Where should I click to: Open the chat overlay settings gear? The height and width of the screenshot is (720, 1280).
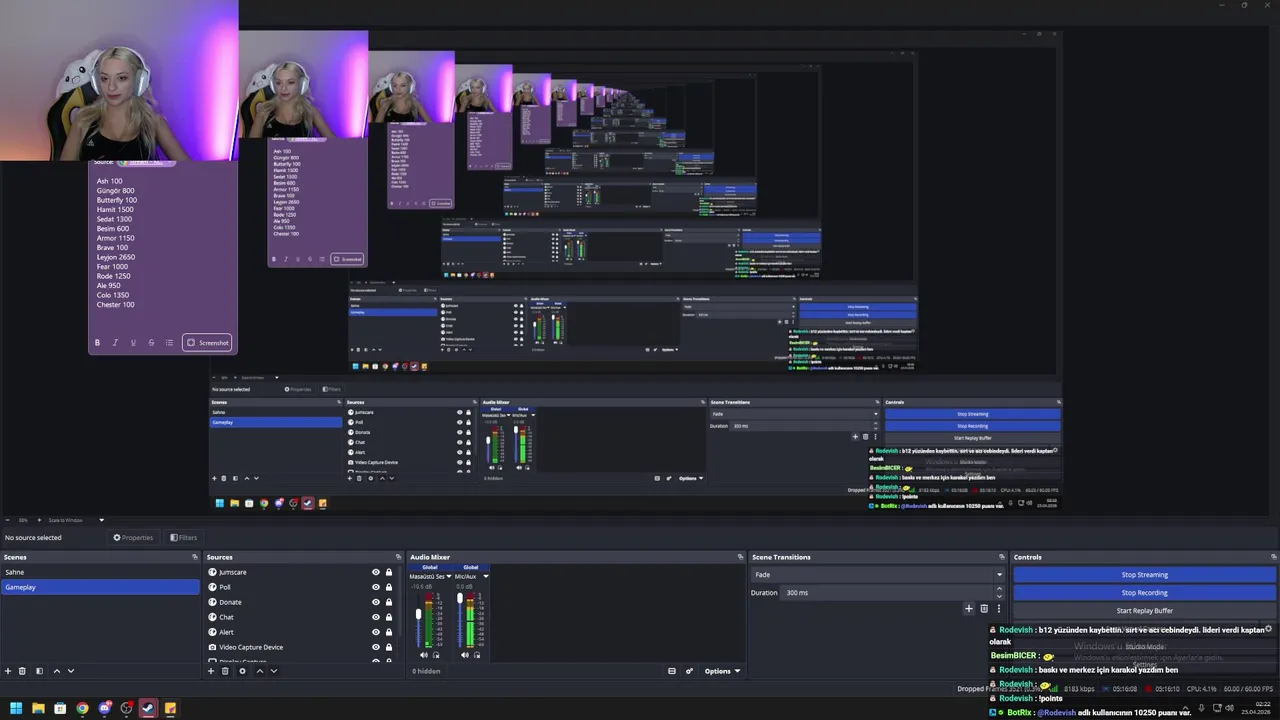click(x=1268, y=629)
